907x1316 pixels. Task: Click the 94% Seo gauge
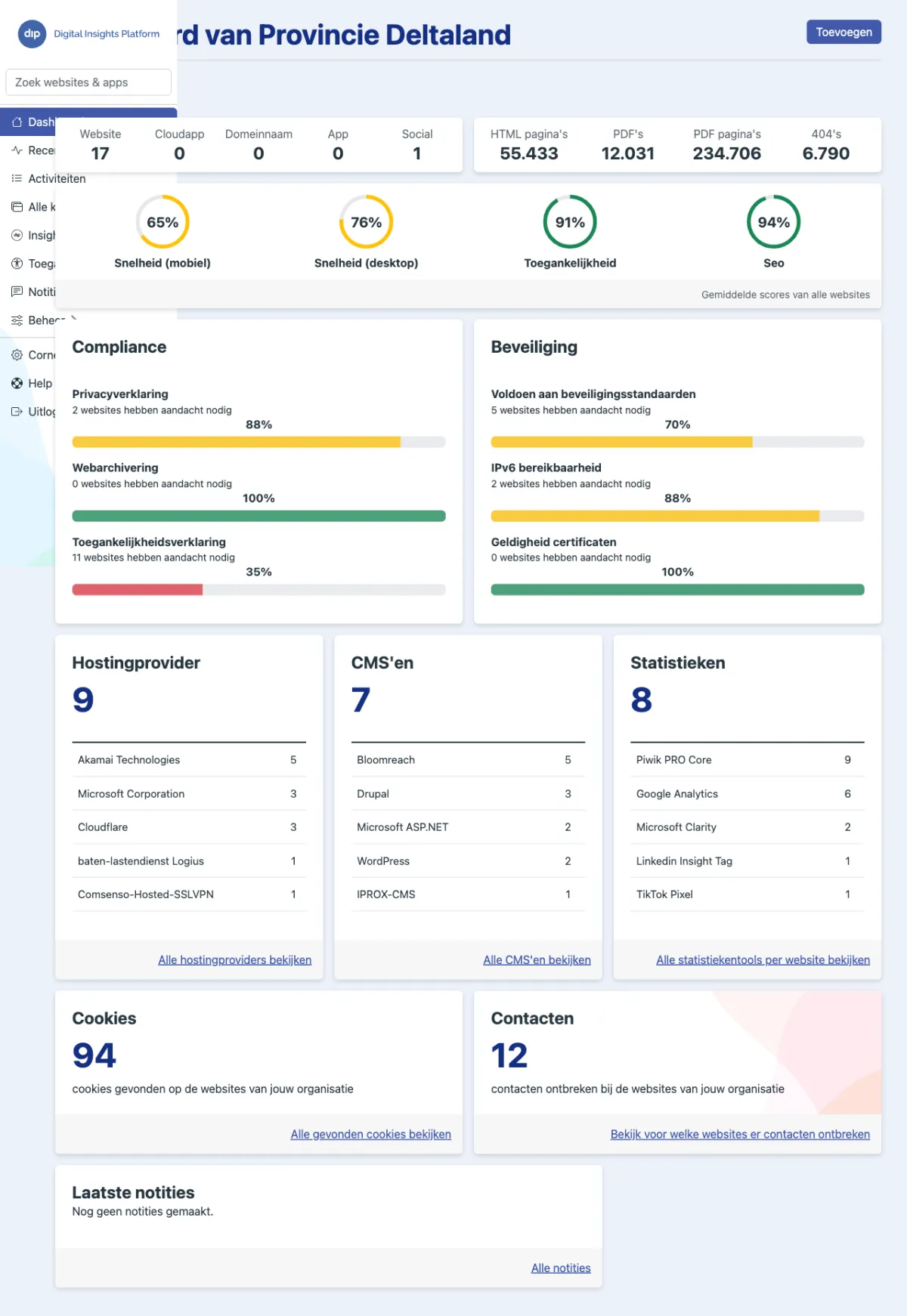(x=773, y=222)
